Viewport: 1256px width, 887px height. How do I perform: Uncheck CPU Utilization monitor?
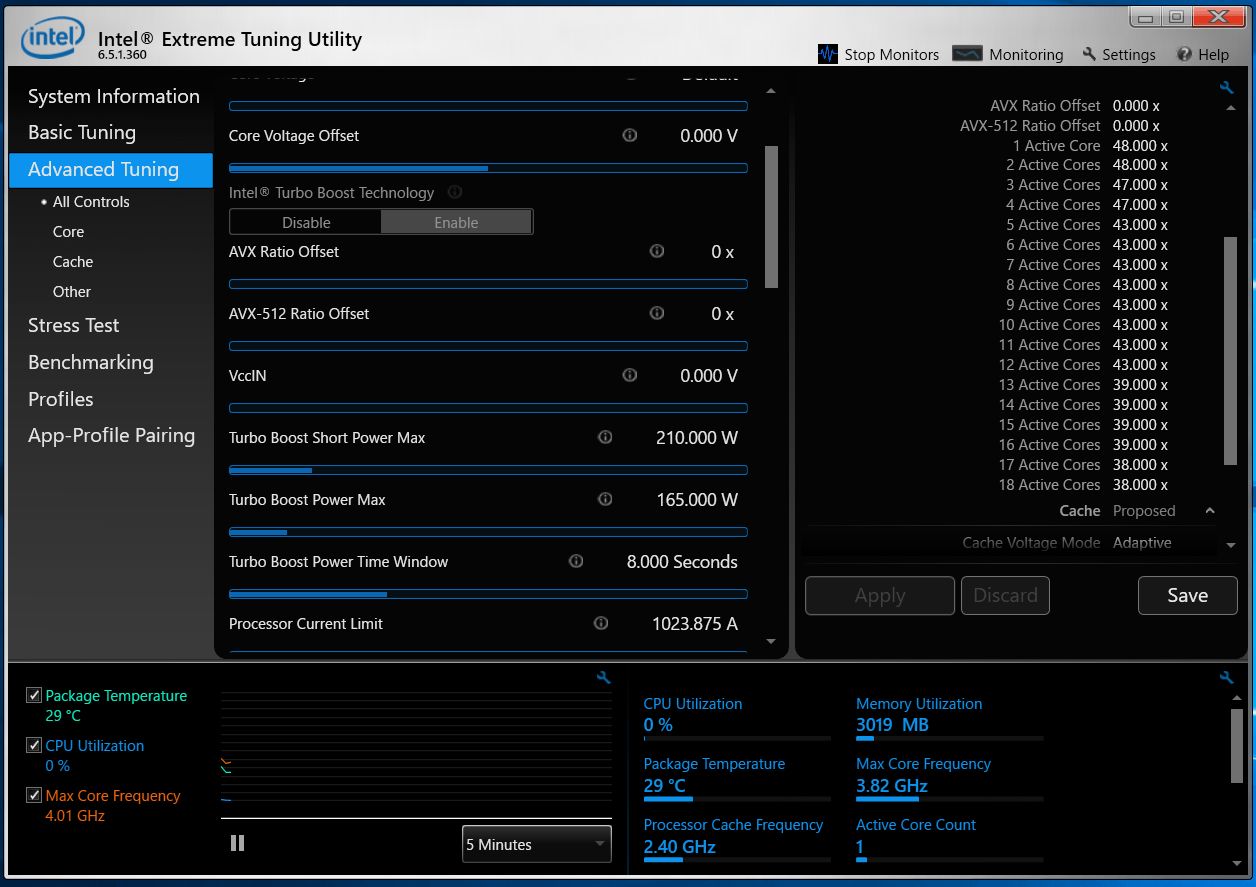(34, 745)
